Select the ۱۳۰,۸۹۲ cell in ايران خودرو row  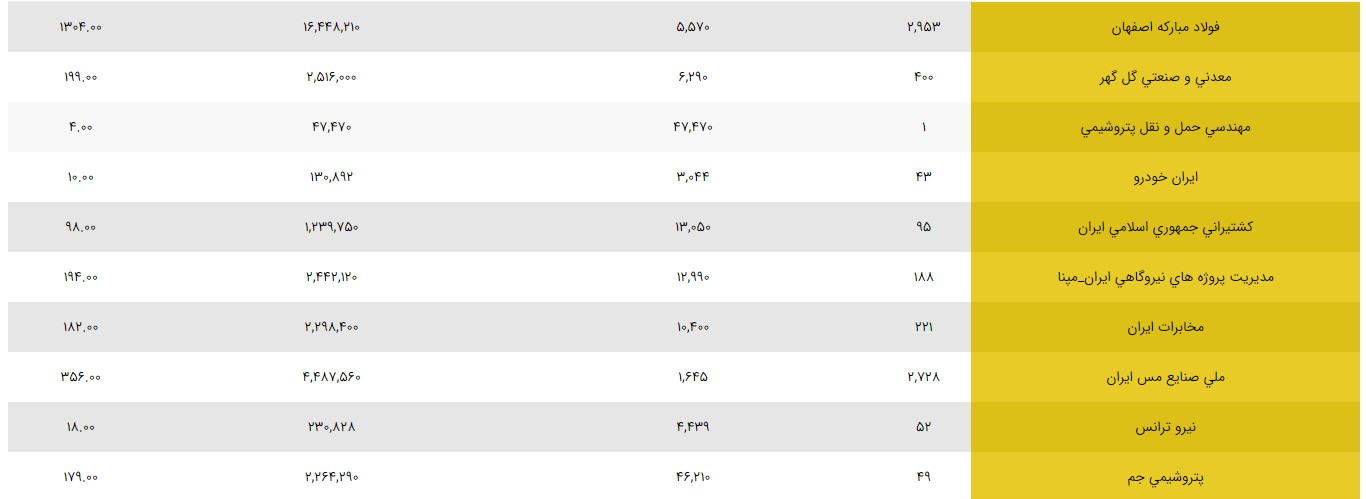tap(331, 177)
